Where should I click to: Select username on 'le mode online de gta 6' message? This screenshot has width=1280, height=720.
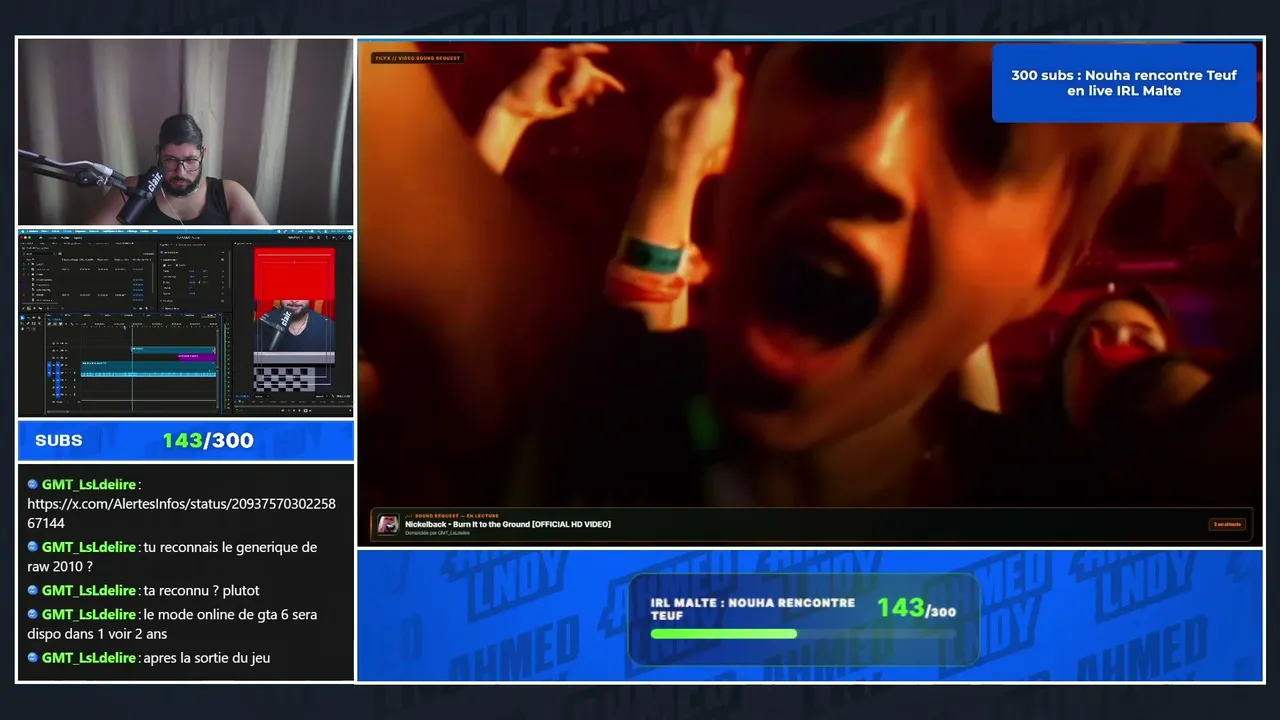pos(89,614)
